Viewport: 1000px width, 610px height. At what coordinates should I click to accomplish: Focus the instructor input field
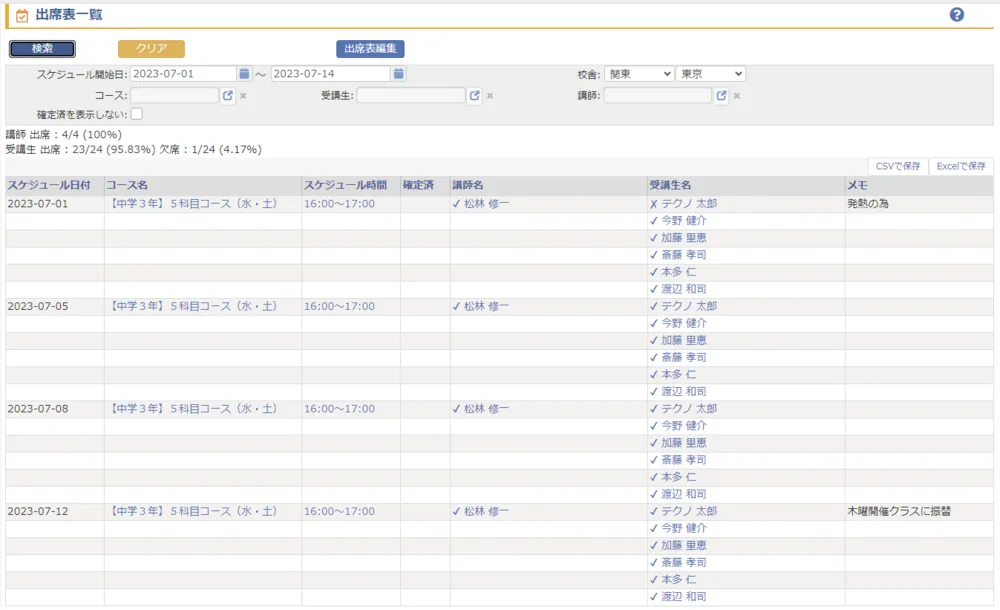658,96
